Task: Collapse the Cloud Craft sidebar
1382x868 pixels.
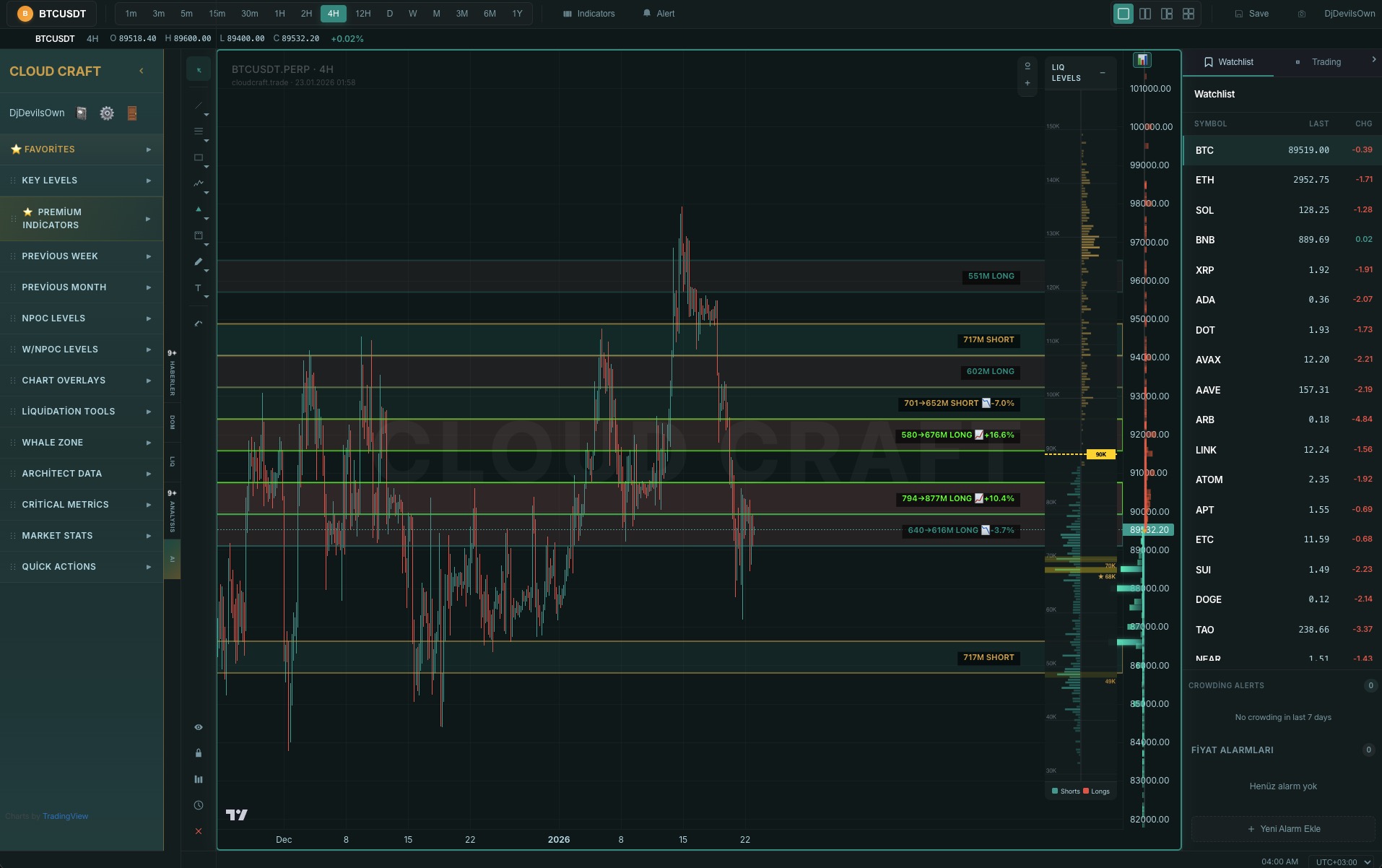Action: point(142,71)
